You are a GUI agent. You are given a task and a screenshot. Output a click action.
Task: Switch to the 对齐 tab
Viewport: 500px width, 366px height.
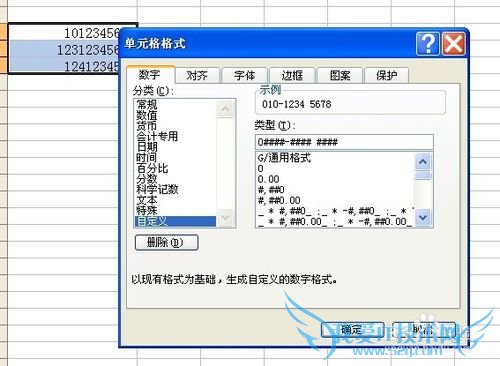click(197, 75)
